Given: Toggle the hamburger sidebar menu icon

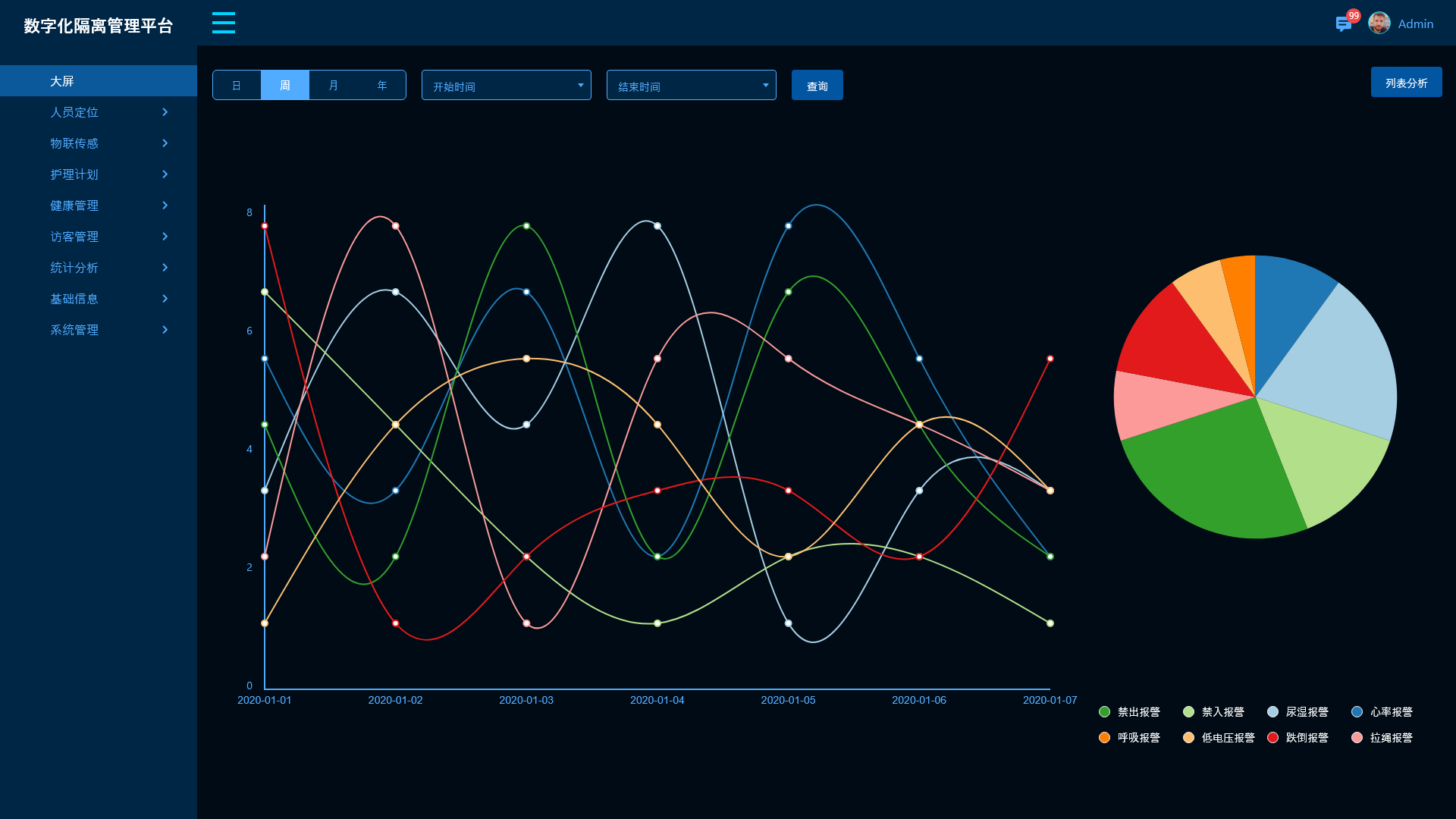Looking at the screenshot, I should coord(223,23).
